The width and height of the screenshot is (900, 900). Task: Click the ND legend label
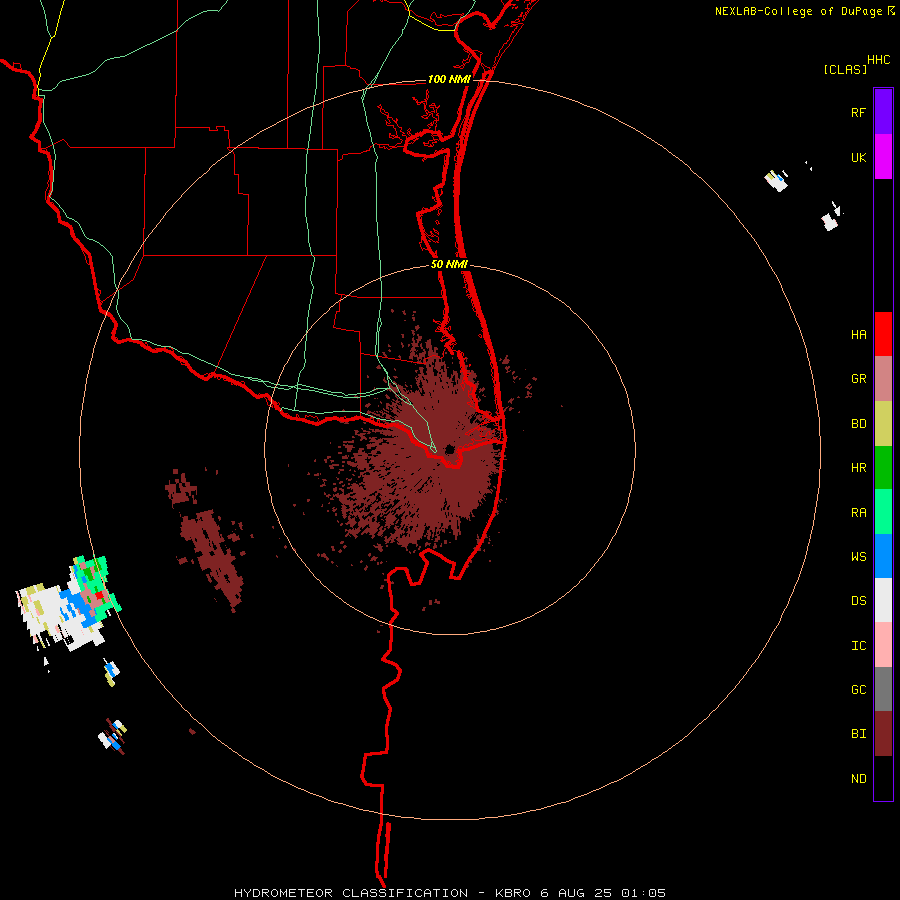tap(858, 779)
